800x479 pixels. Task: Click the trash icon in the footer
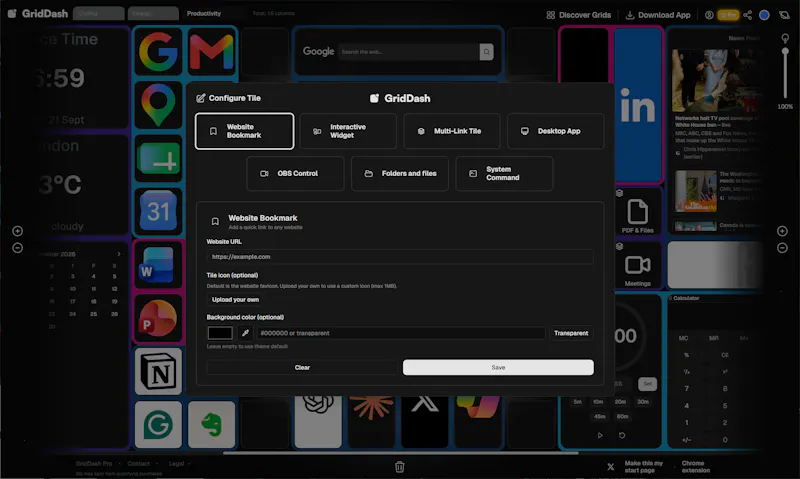(x=399, y=467)
